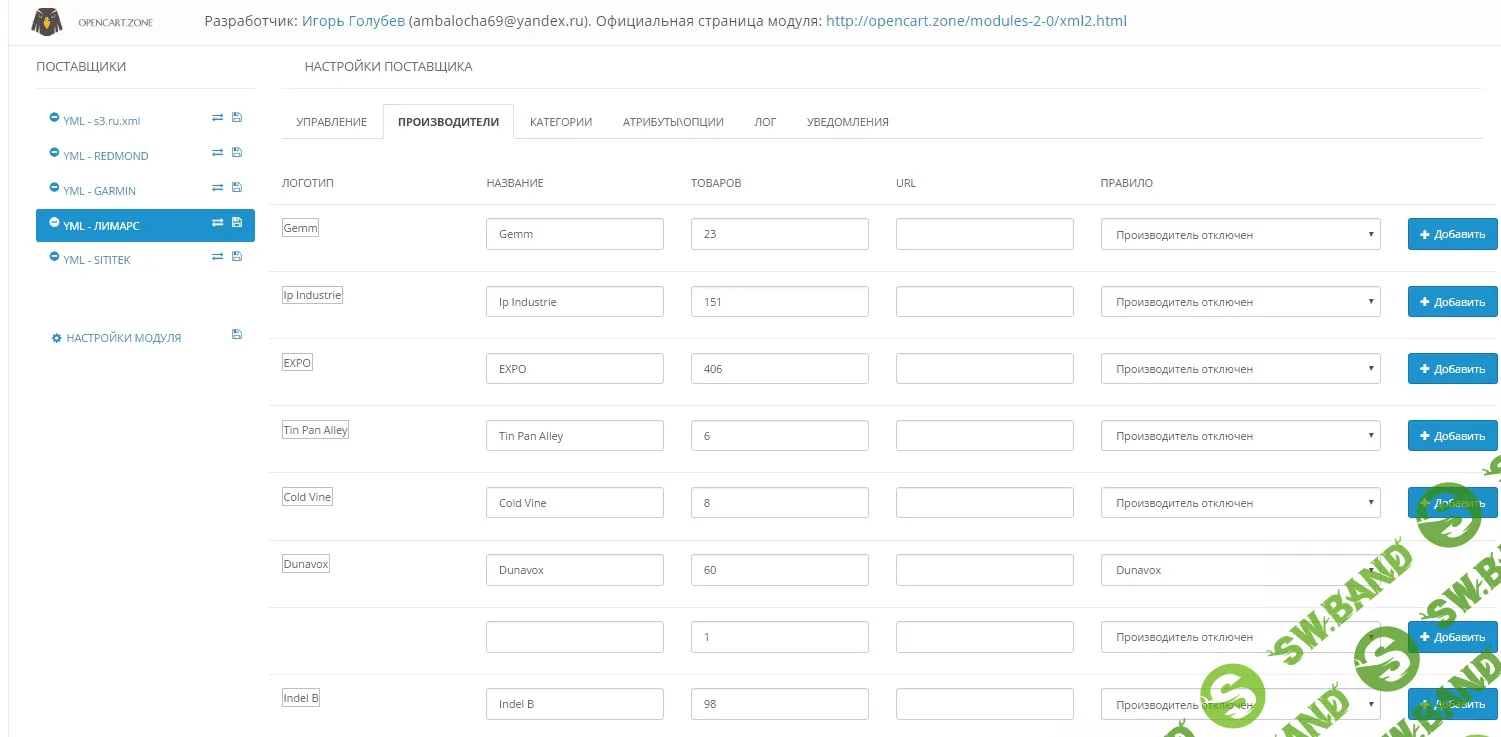Image resolution: width=1501 pixels, height=737 pixels.
Task: Click the gear icon beside НАСТРОЙКИ МОДУЛЯ
Action: (x=57, y=338)
